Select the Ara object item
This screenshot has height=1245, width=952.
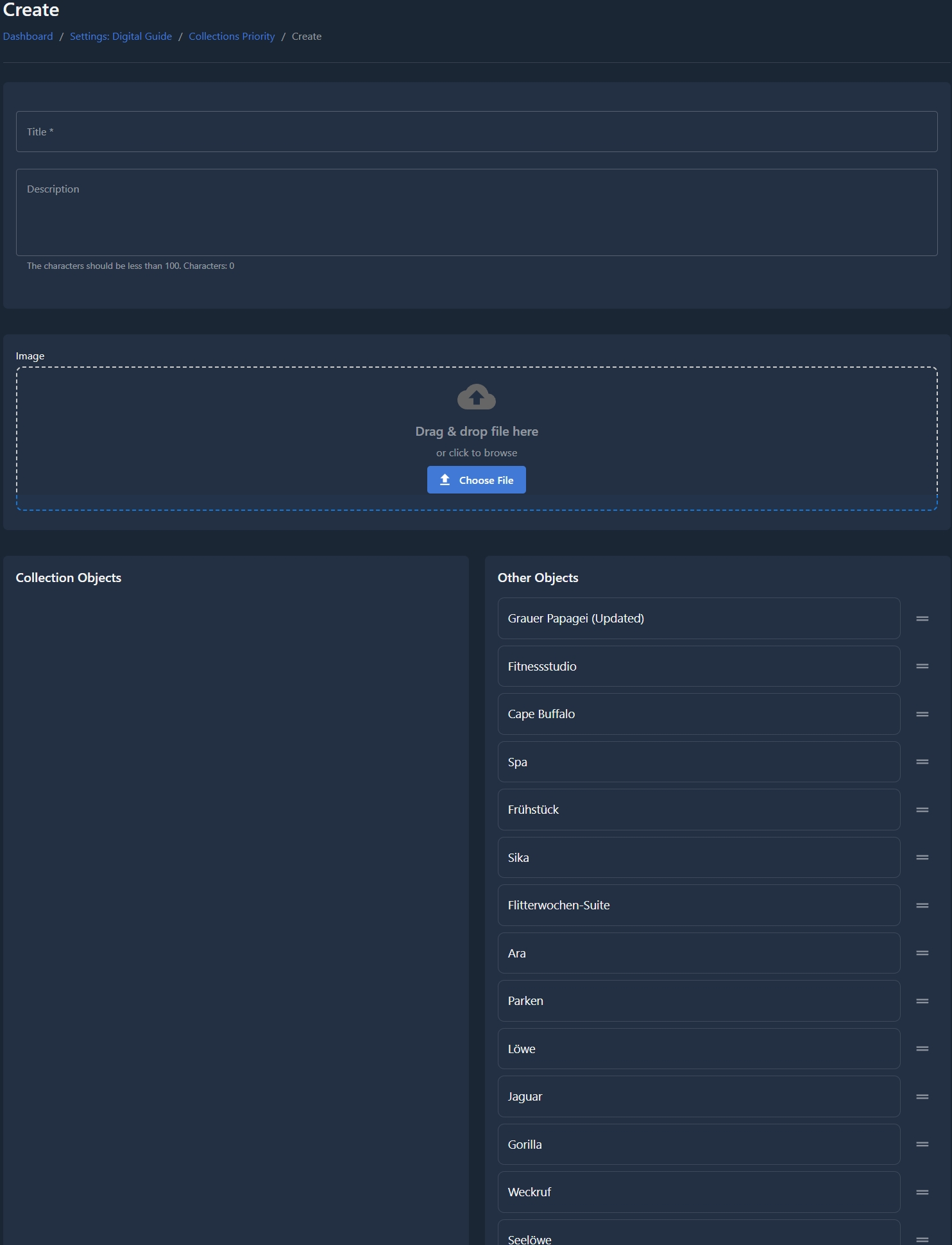coord(699,953)
